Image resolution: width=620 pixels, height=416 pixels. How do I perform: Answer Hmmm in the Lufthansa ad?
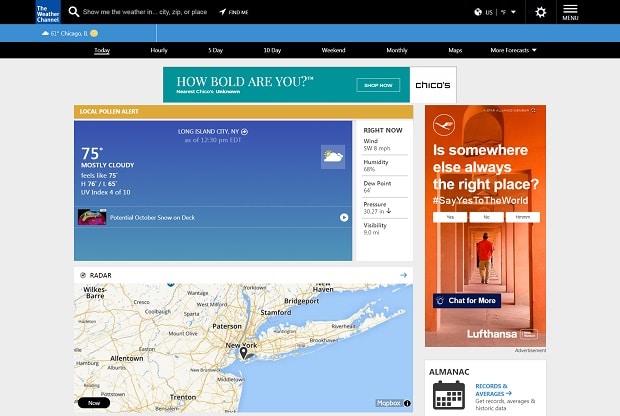tap(523, 217)
